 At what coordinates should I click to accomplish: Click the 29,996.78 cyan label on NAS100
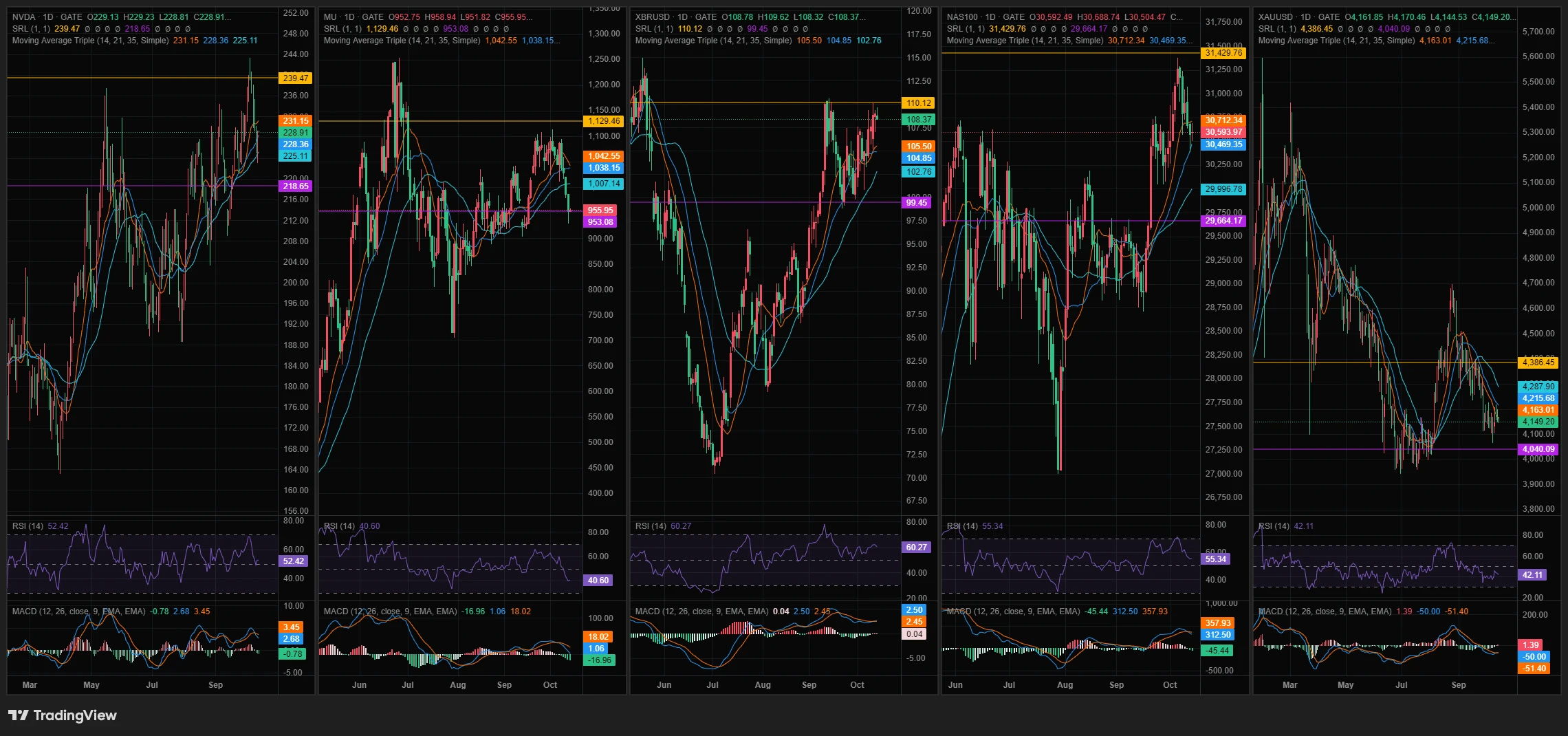point(1223,189)
